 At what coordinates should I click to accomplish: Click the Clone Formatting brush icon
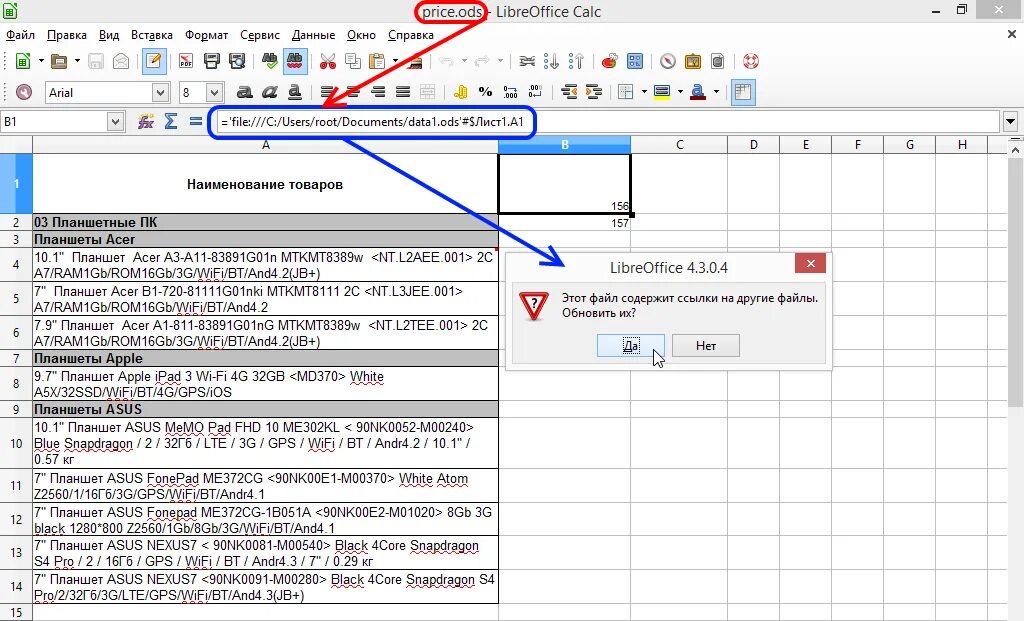(x=413, y=61)
